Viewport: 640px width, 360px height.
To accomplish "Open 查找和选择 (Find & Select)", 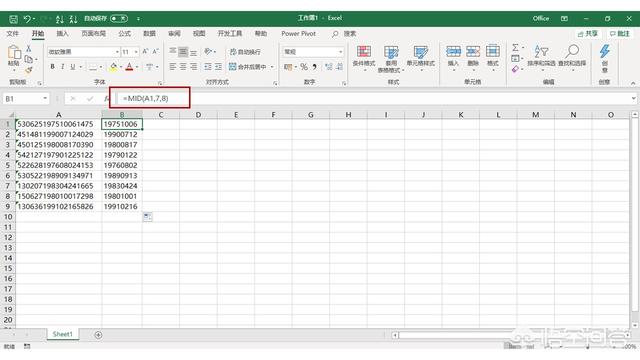I will [572, 57].
